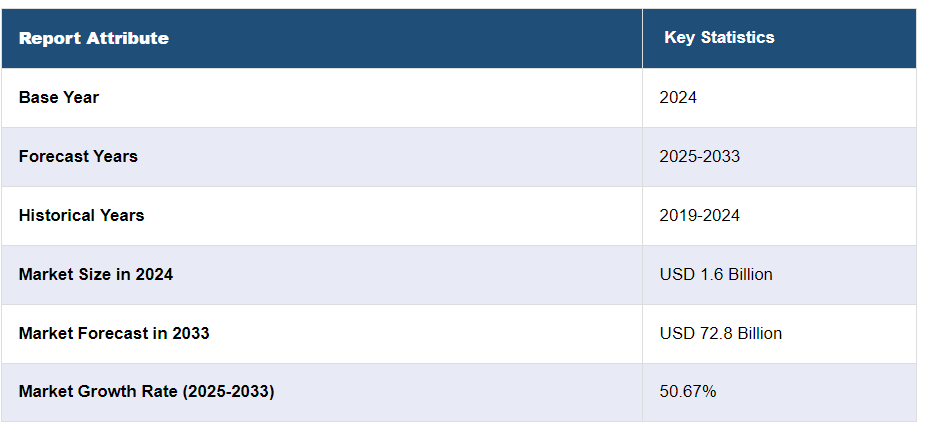The width and height of the screenshot is (926, 425).
Task: Click 2033 in the Market Forecast label
Action: click(x=190, y=333)
